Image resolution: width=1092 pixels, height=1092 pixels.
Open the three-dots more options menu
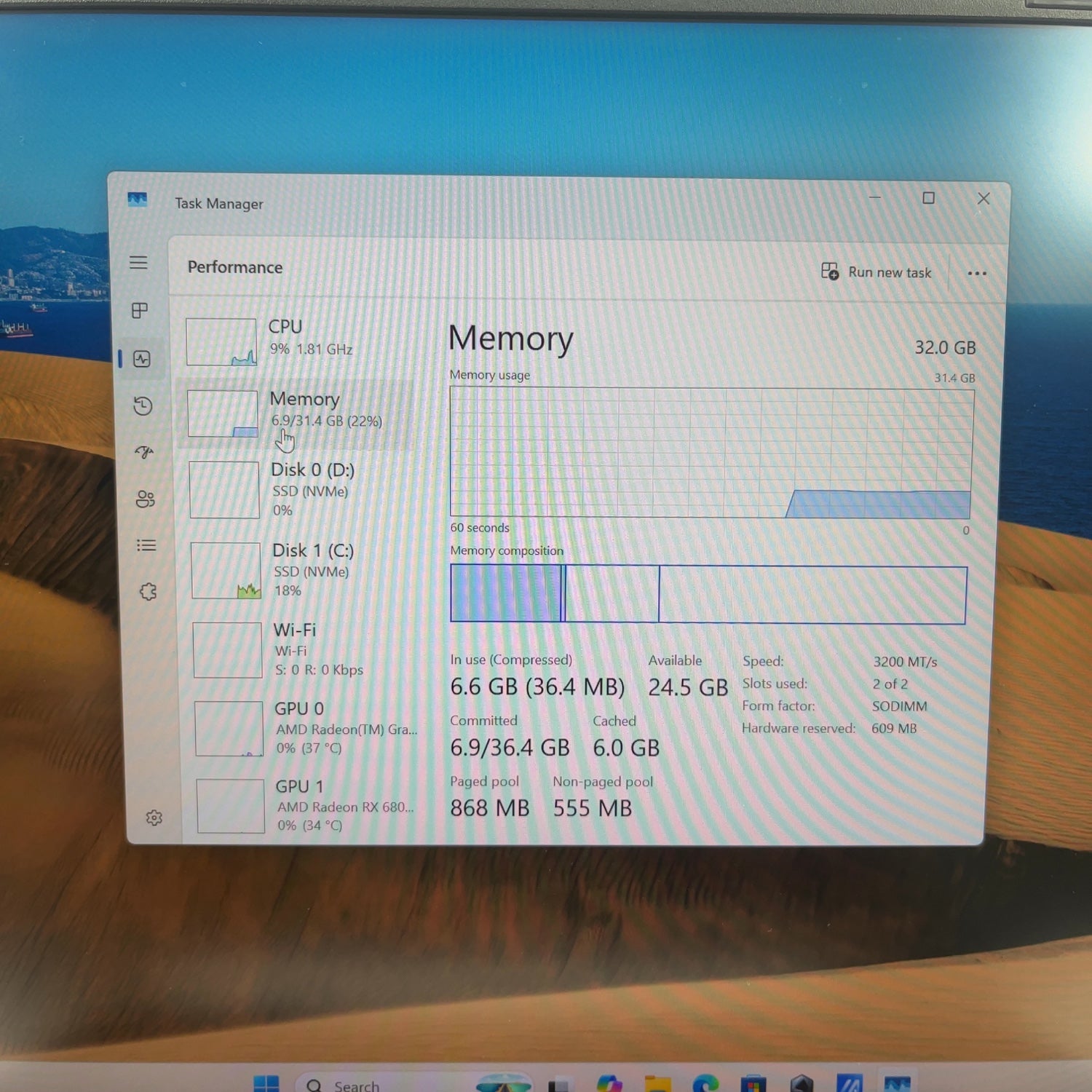click(x=977, y=274)
